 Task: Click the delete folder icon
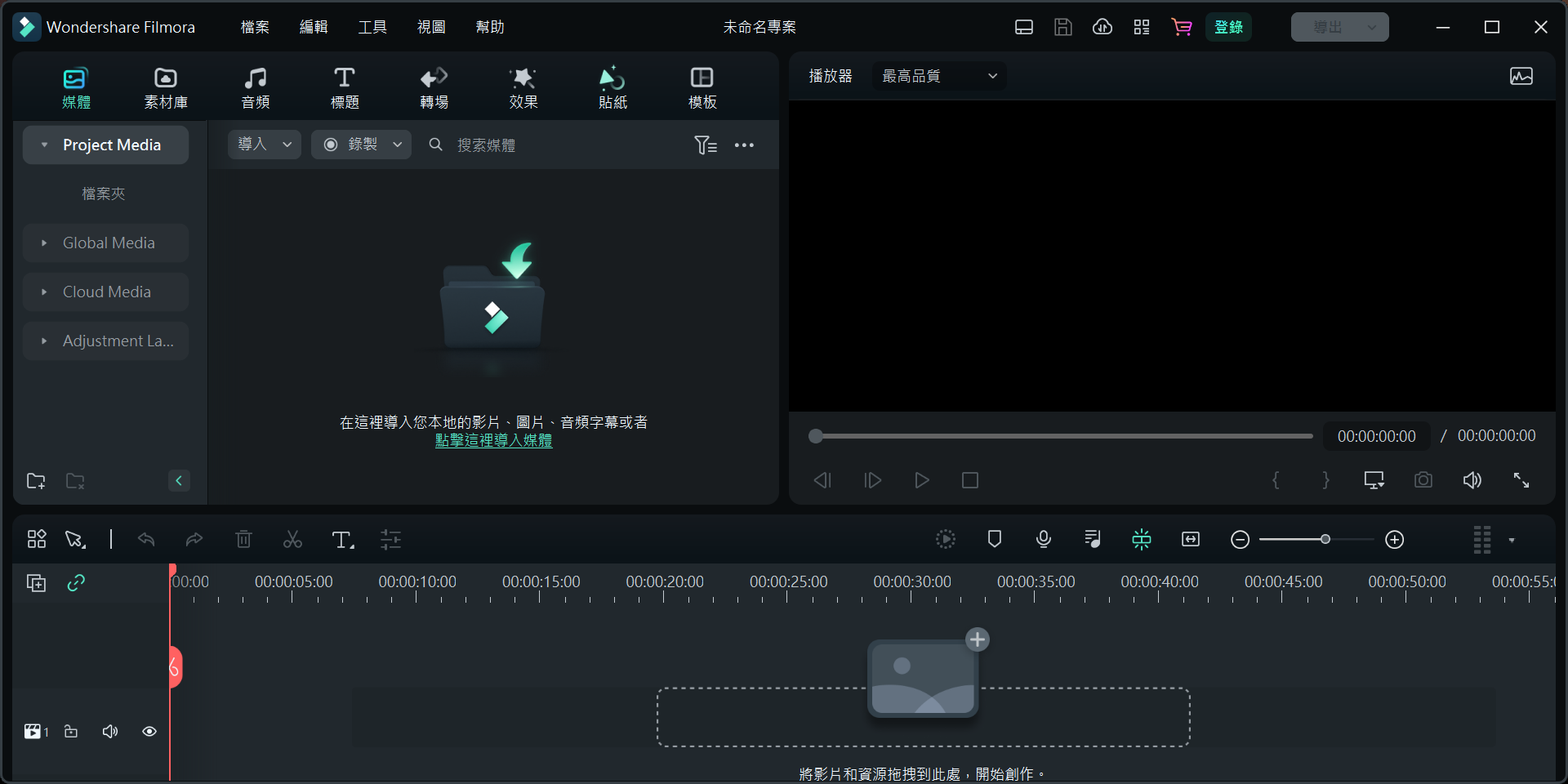(x=75, y=481)
